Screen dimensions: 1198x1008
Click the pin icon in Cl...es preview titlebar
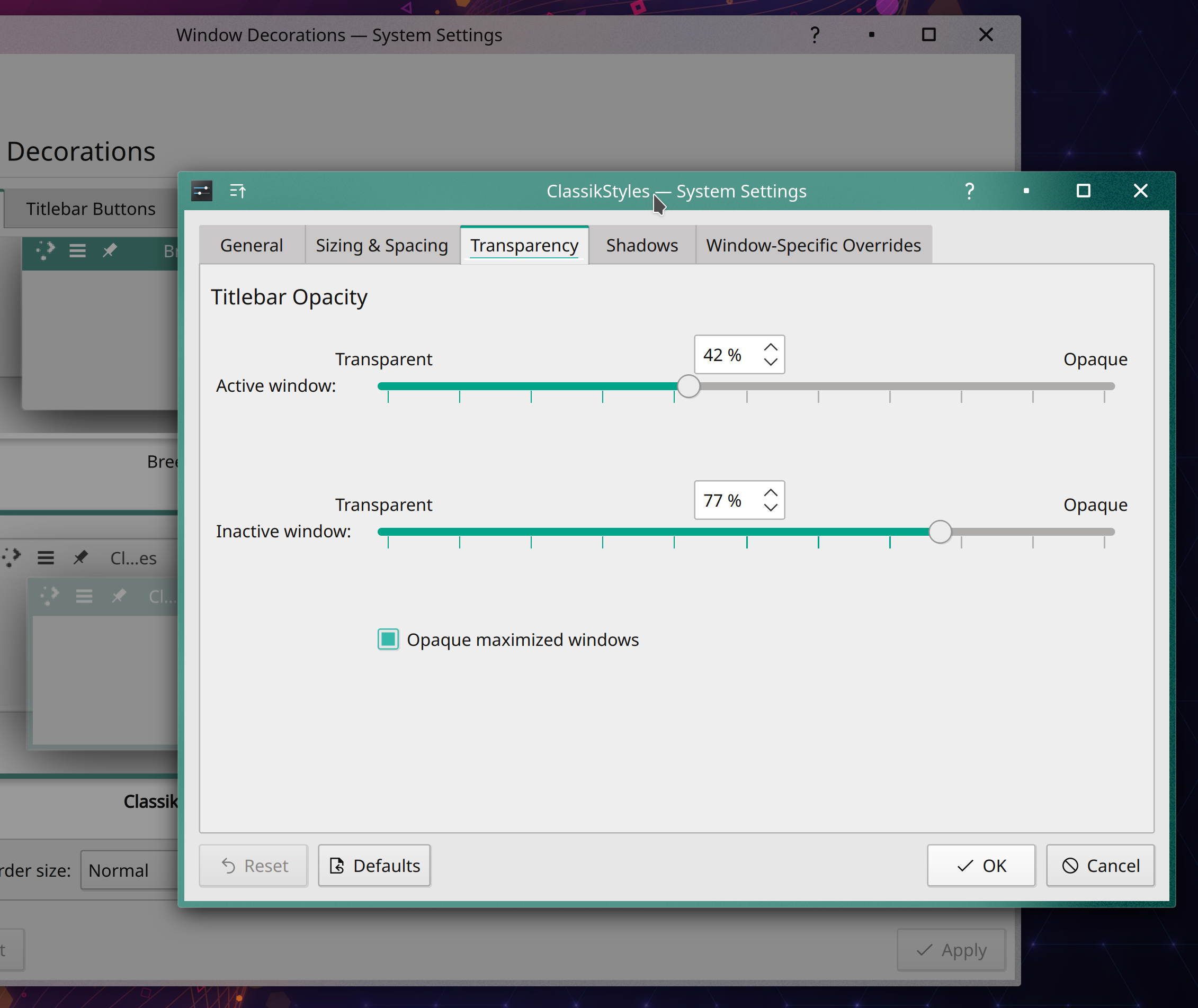[x=81, y=557]
